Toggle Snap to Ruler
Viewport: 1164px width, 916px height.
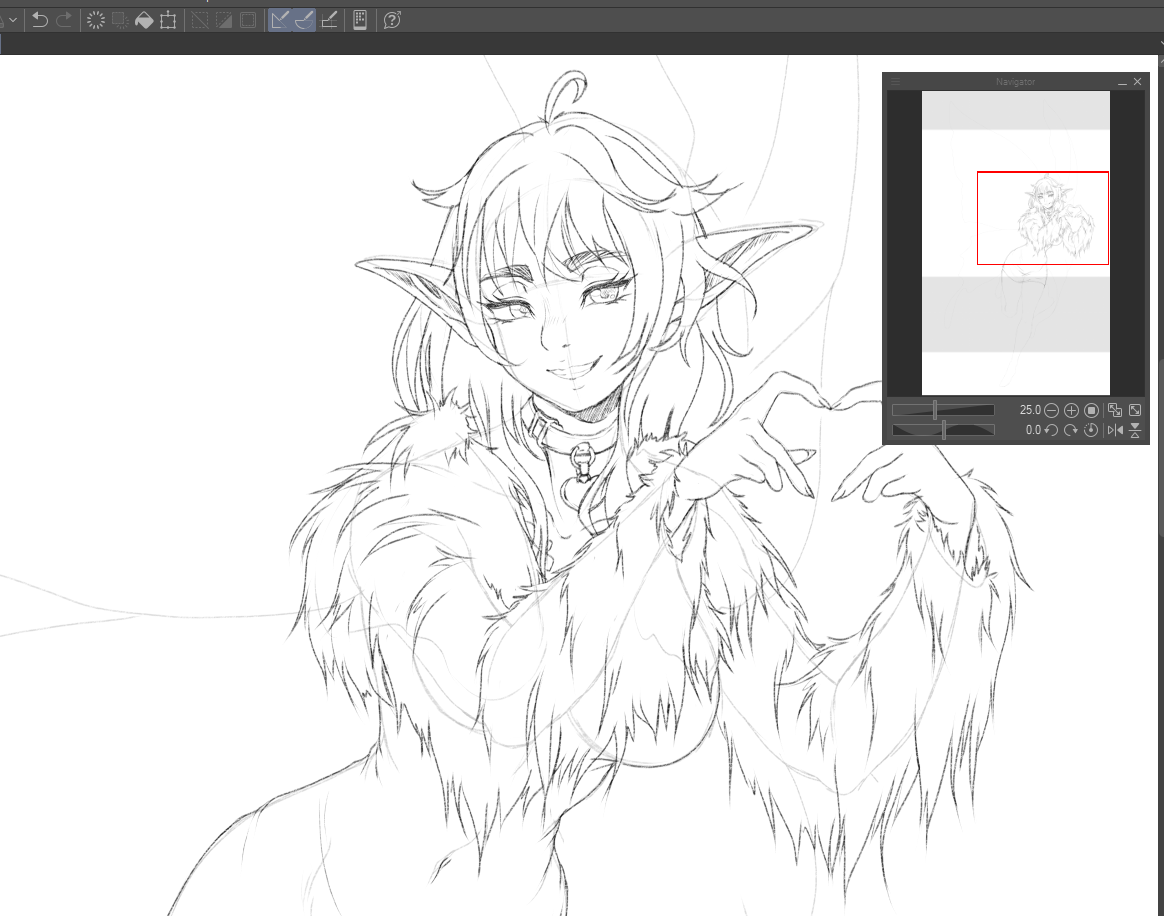(x=280, y=19)
